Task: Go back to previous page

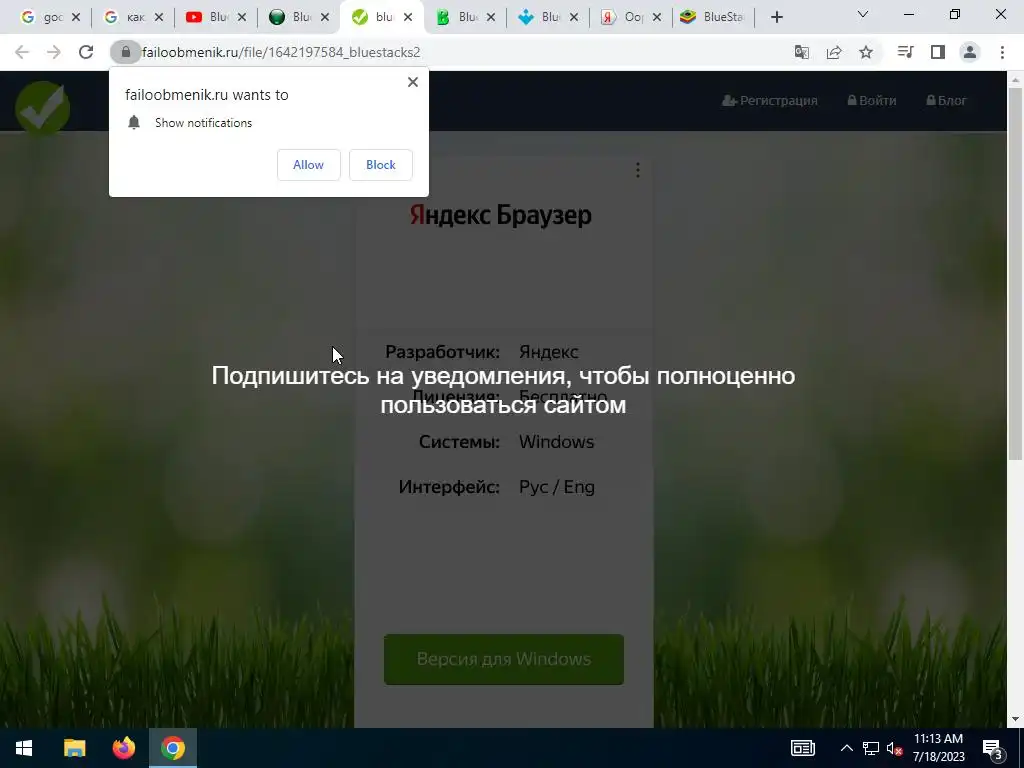Action: click(x=22, y=52)
